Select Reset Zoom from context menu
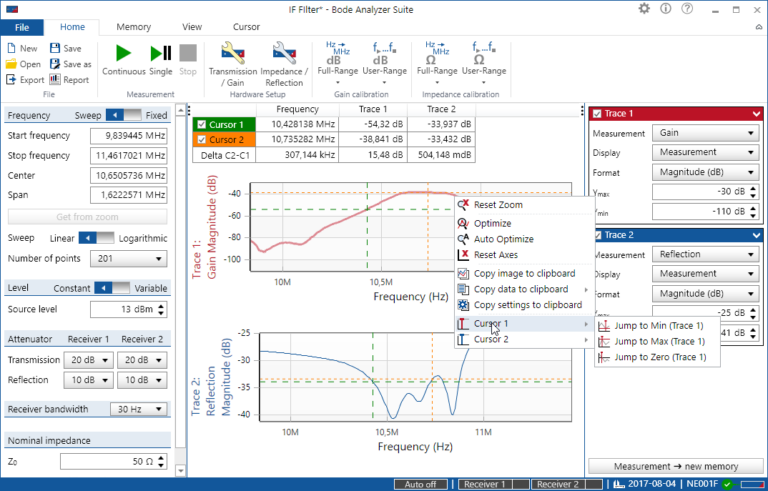Screen dimensions: 768x491 coord(497,205)
